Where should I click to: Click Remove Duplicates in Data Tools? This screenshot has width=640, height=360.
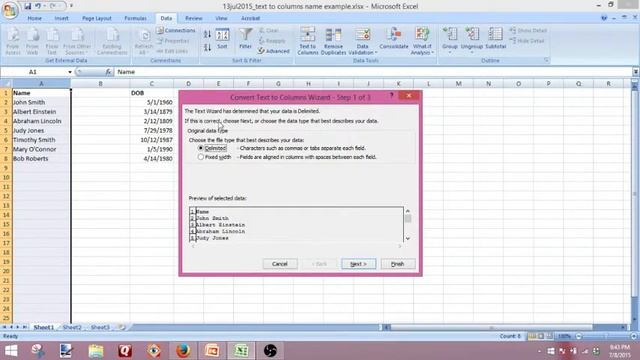pos(333,41)
